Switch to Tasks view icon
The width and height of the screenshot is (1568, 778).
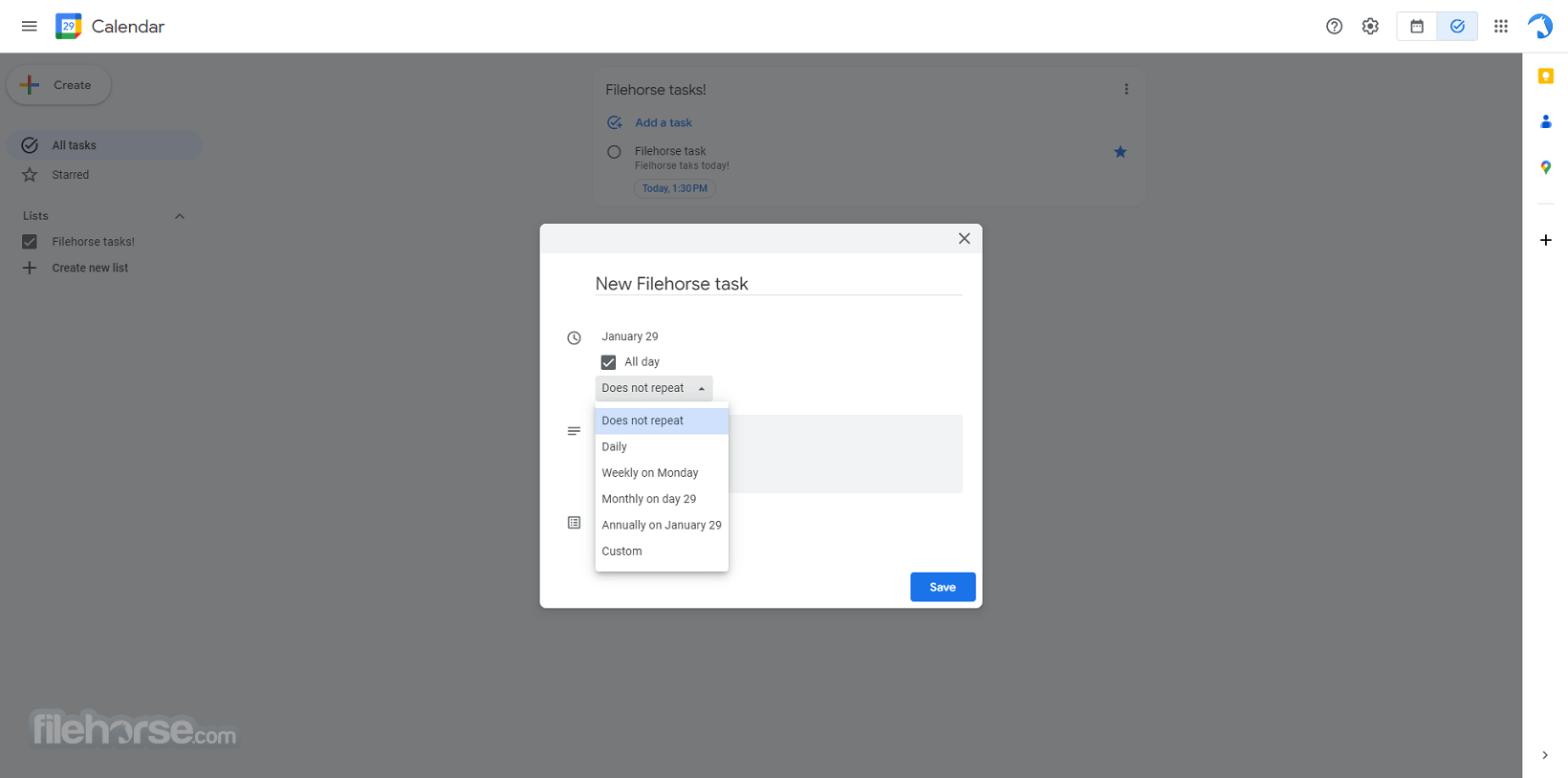[1457, 26]
